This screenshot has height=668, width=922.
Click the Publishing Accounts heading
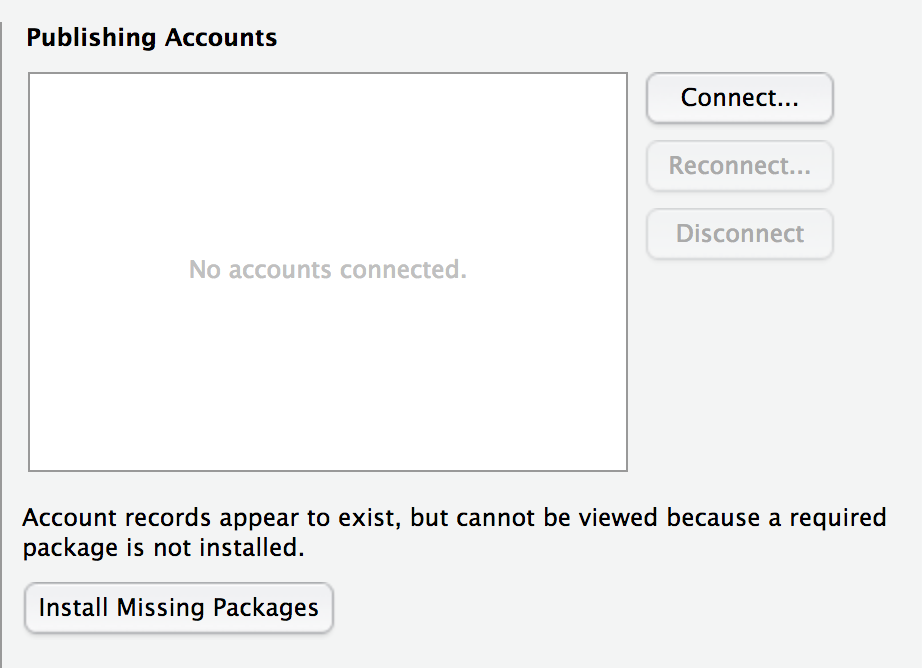coord(151,38)
